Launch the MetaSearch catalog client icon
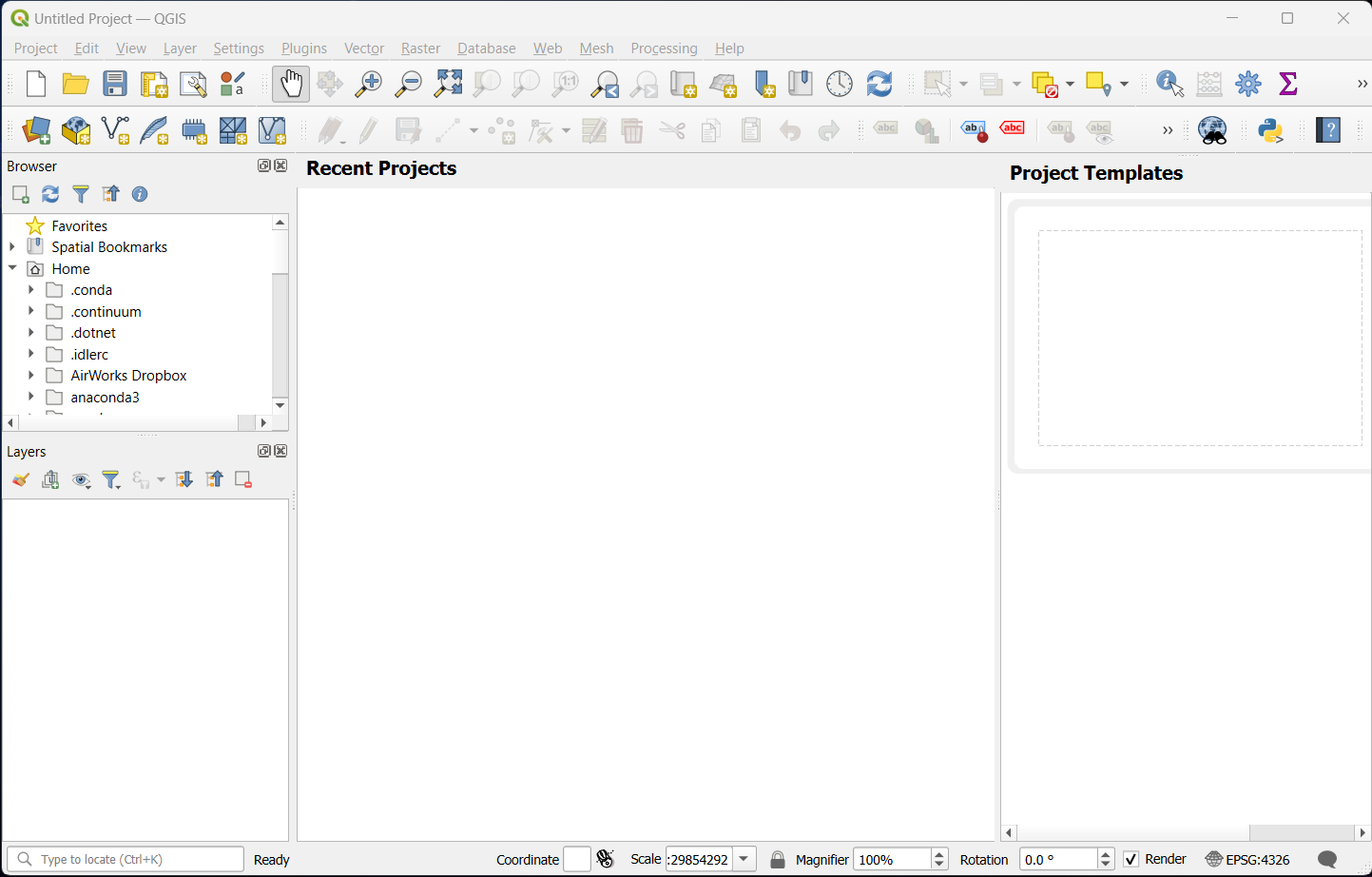The width and height of the screenshot is (1372, 877). pos(1213,130)
